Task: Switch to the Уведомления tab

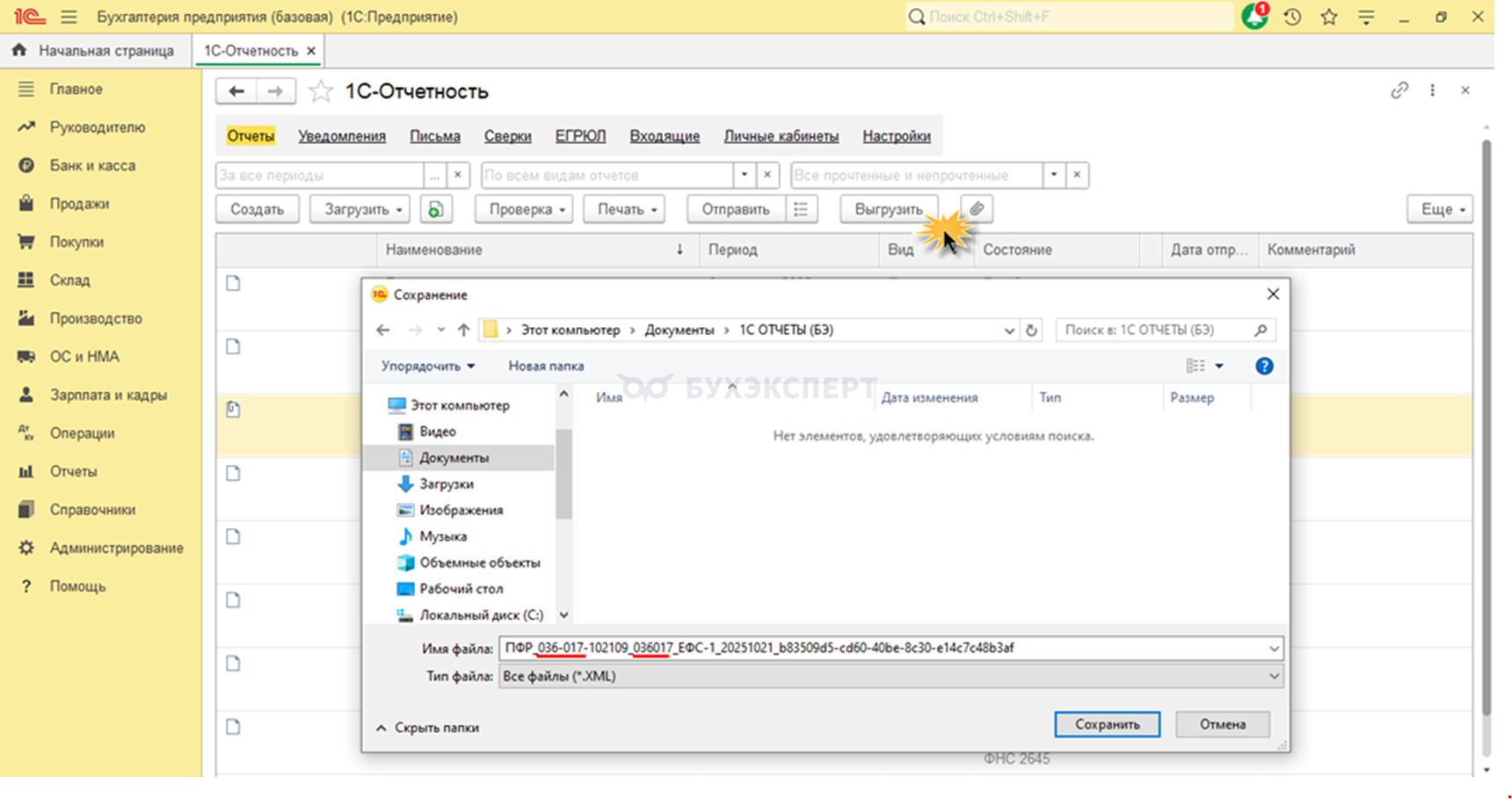Action: (x=342, y=136)
